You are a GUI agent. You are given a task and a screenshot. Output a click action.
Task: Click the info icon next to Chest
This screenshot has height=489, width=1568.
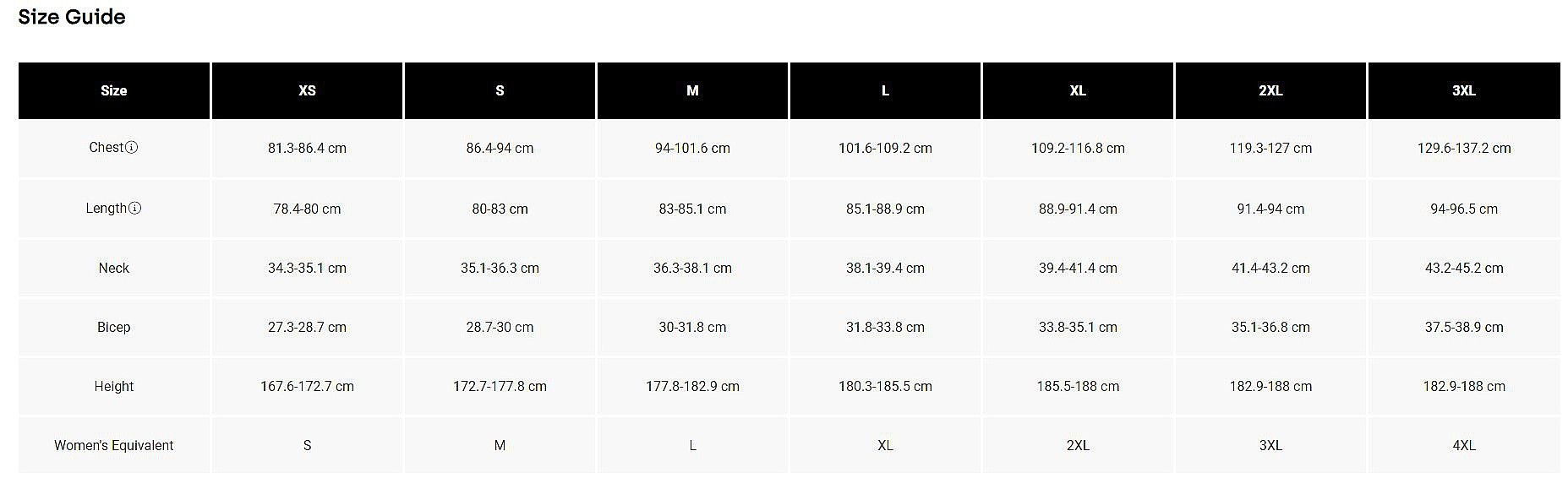pos(132,148)
